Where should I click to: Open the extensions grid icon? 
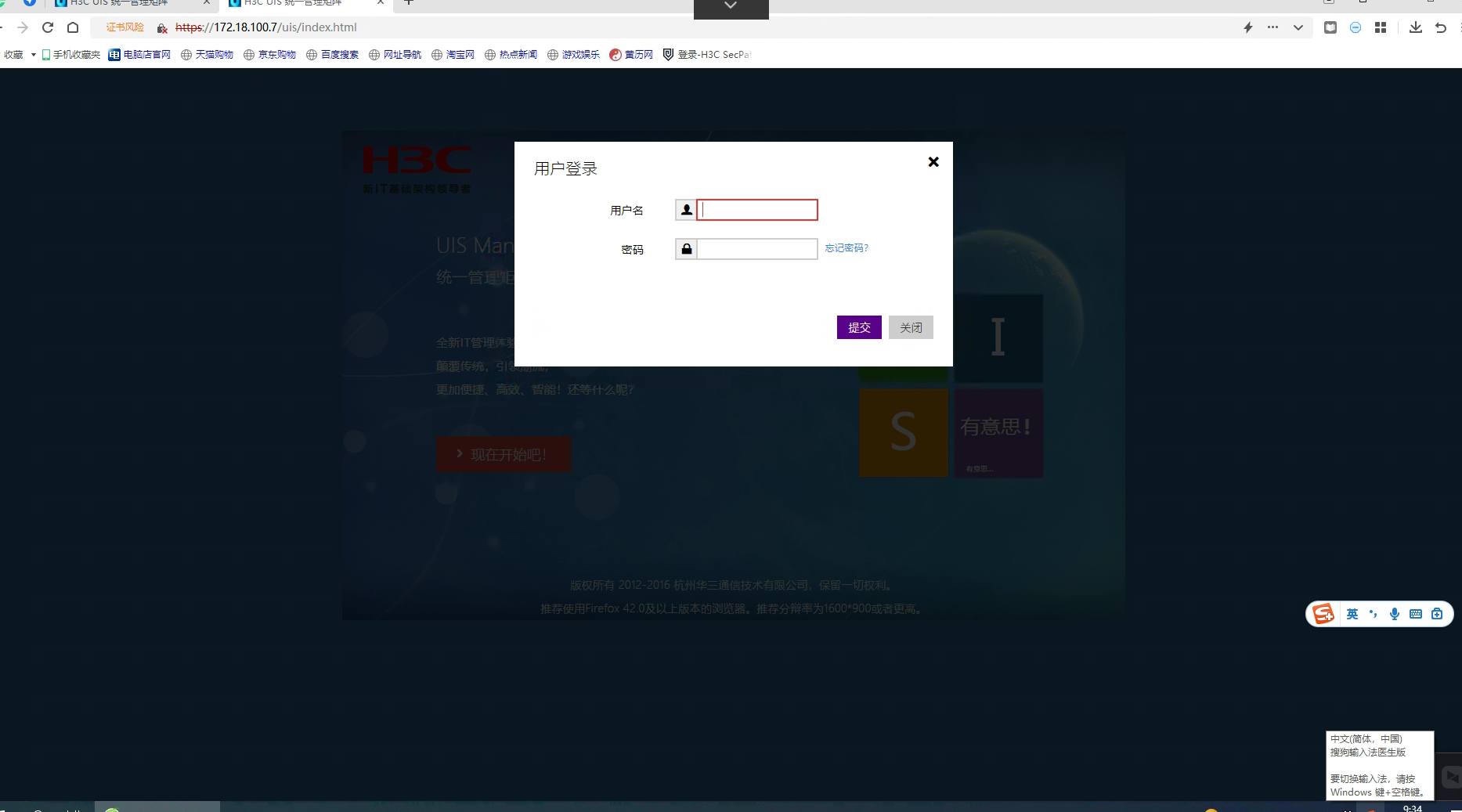[1381, 27]
